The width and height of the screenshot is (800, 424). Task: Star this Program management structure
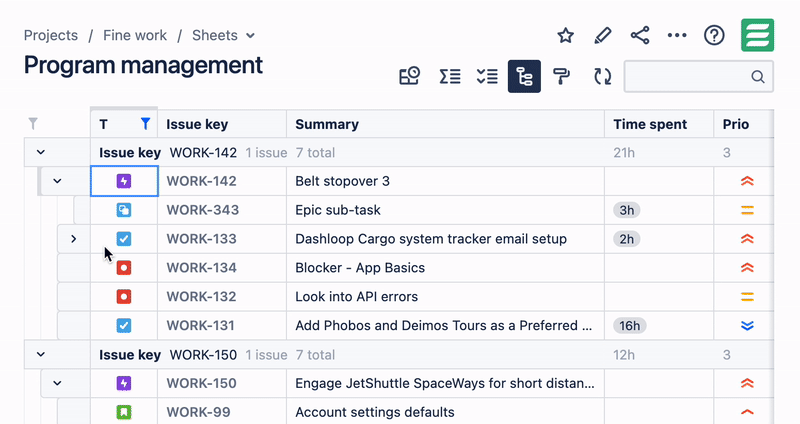click(566, 36)
